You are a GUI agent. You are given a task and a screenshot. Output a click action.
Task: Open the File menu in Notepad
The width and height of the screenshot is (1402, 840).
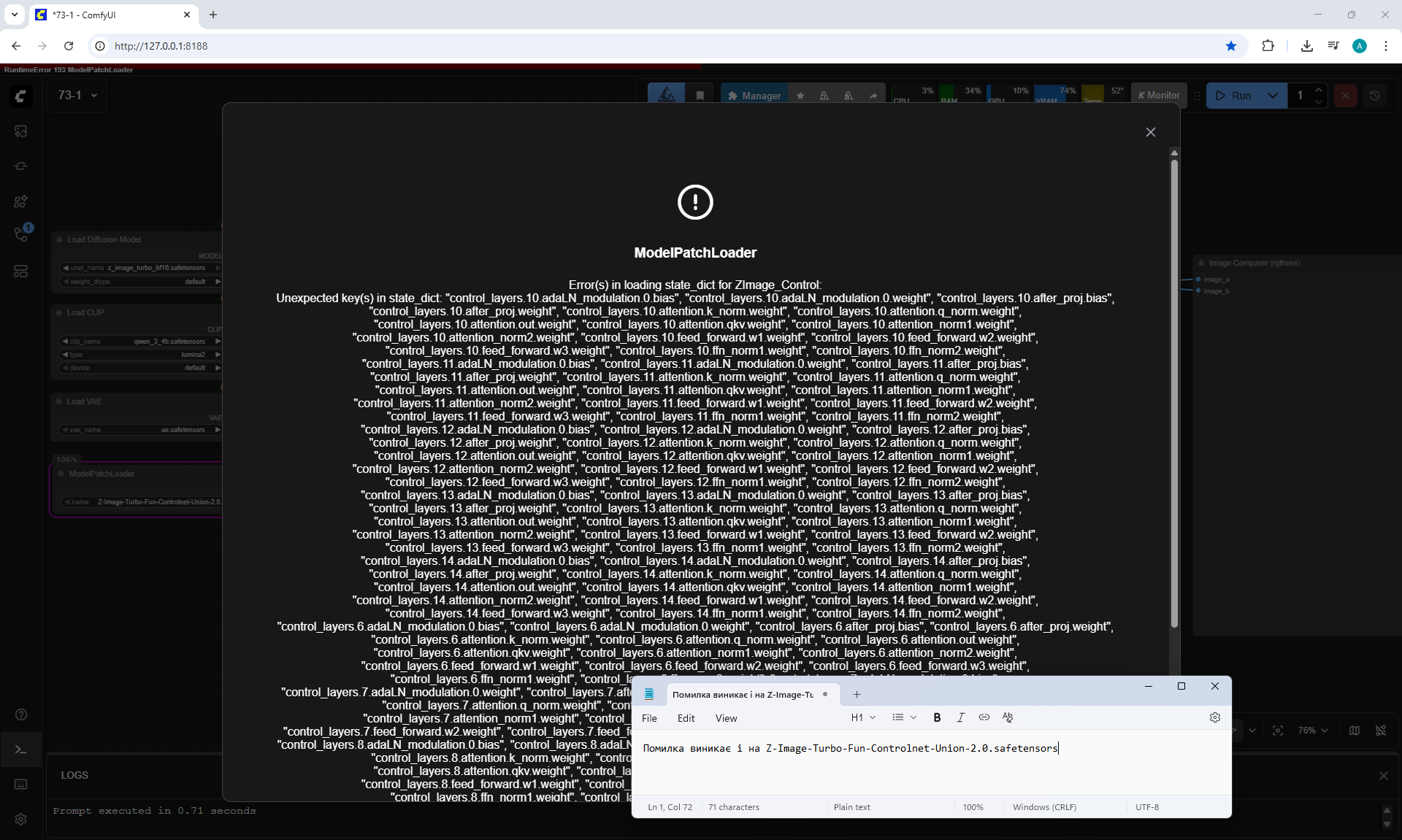tap(649, 718)
